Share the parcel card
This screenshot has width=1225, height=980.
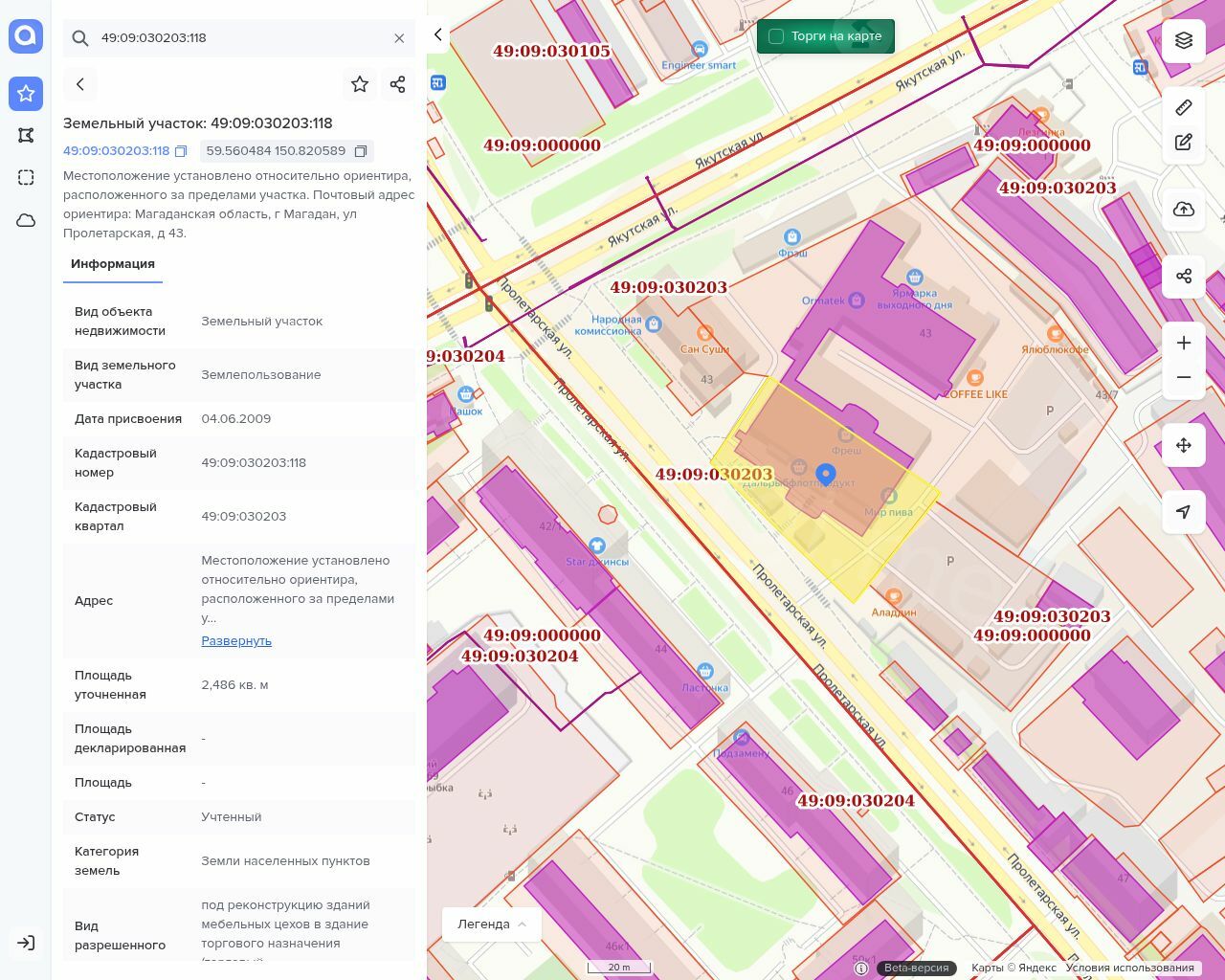click(x=398, y=84)
